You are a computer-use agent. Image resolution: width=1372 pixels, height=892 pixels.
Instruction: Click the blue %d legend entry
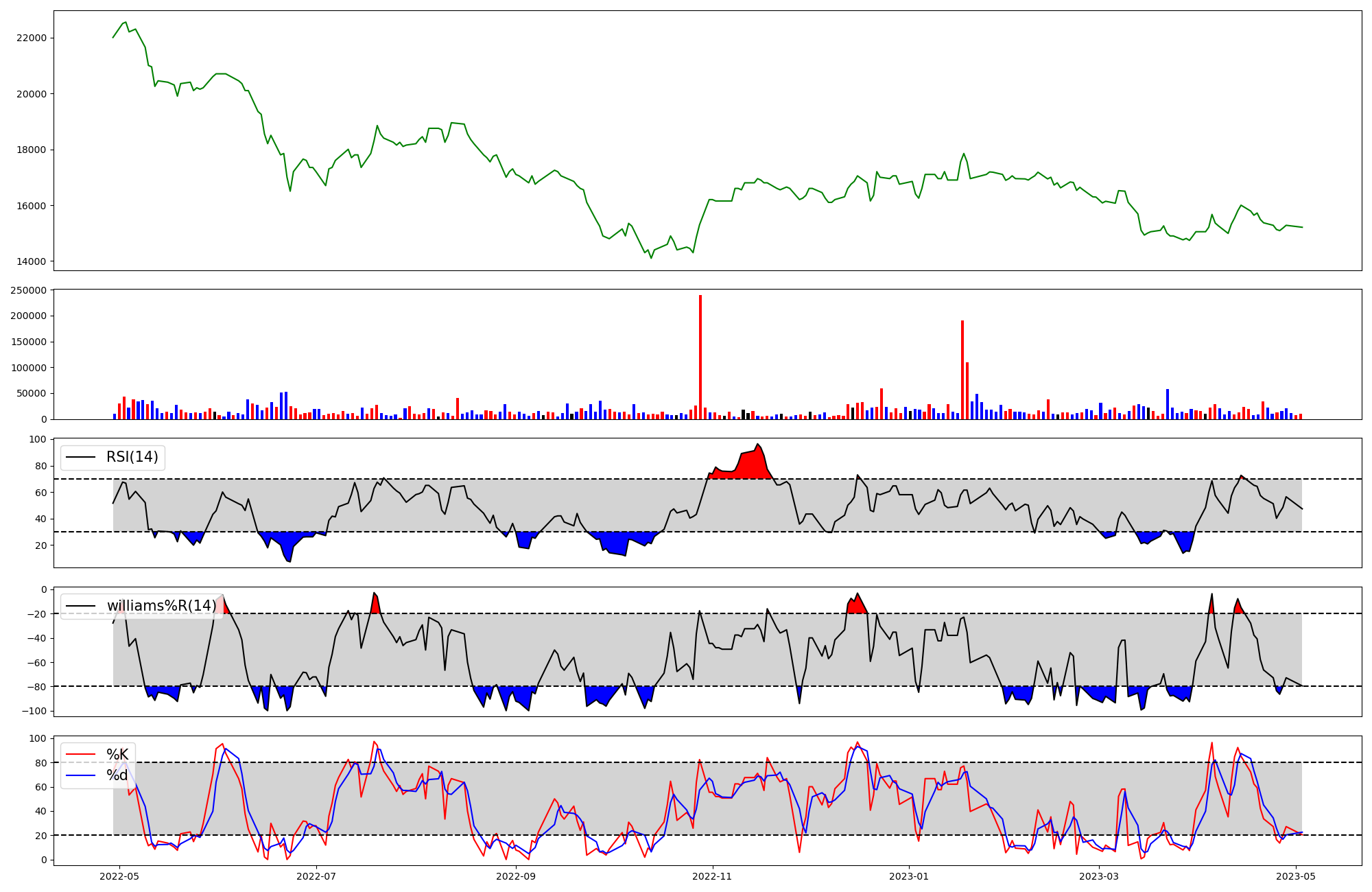tap(117, 775)
